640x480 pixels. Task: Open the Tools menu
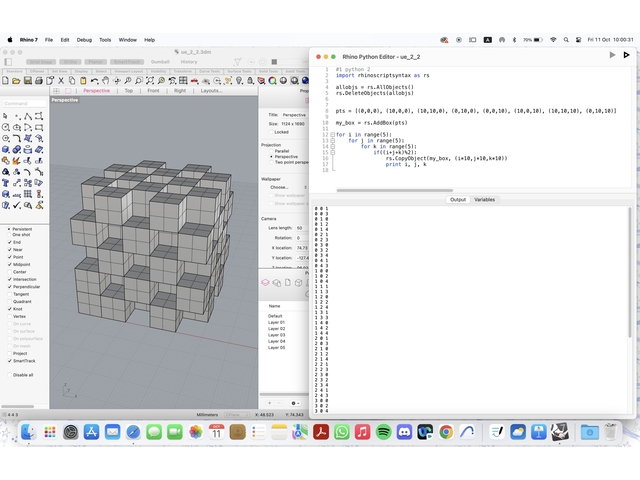click(105, 39)
